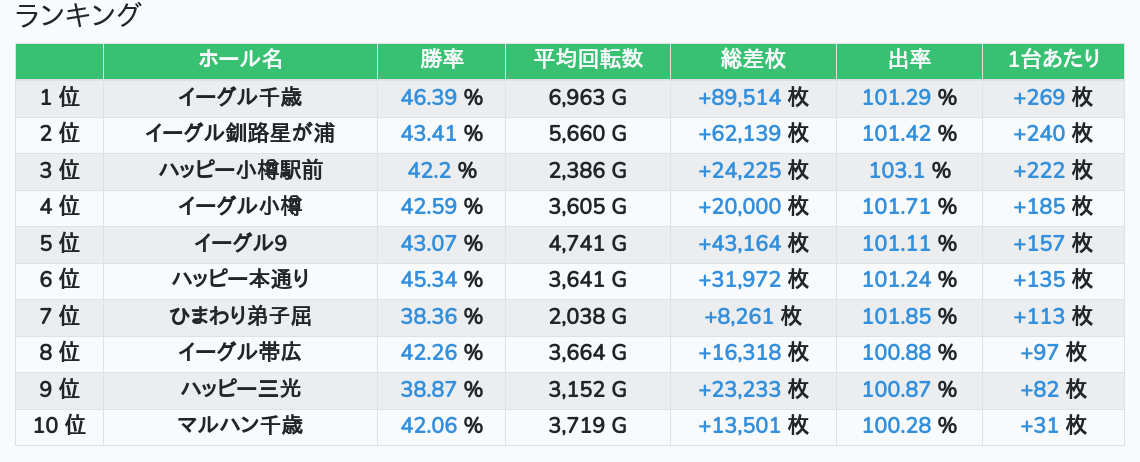Click the 総差枚 column header

[753, 60]
